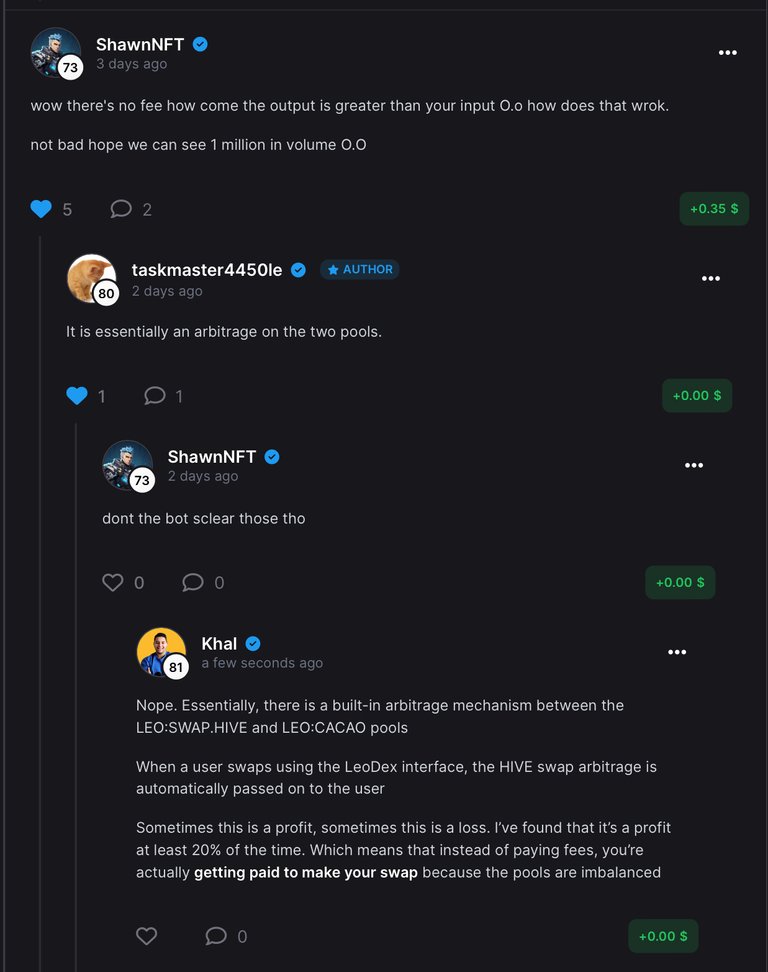The width and height of the screenshot is (768, 972).
Task: Open taskmaster4450le's profile picture
Action: click(91, 278)
